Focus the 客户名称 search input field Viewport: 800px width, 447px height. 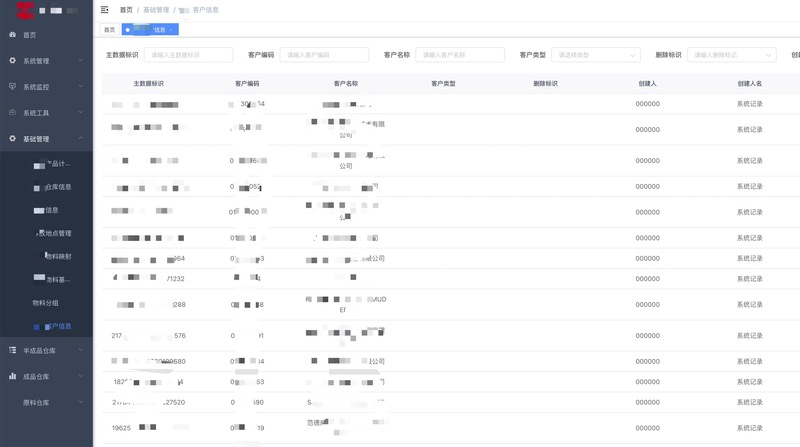click(x=459, y=55)
